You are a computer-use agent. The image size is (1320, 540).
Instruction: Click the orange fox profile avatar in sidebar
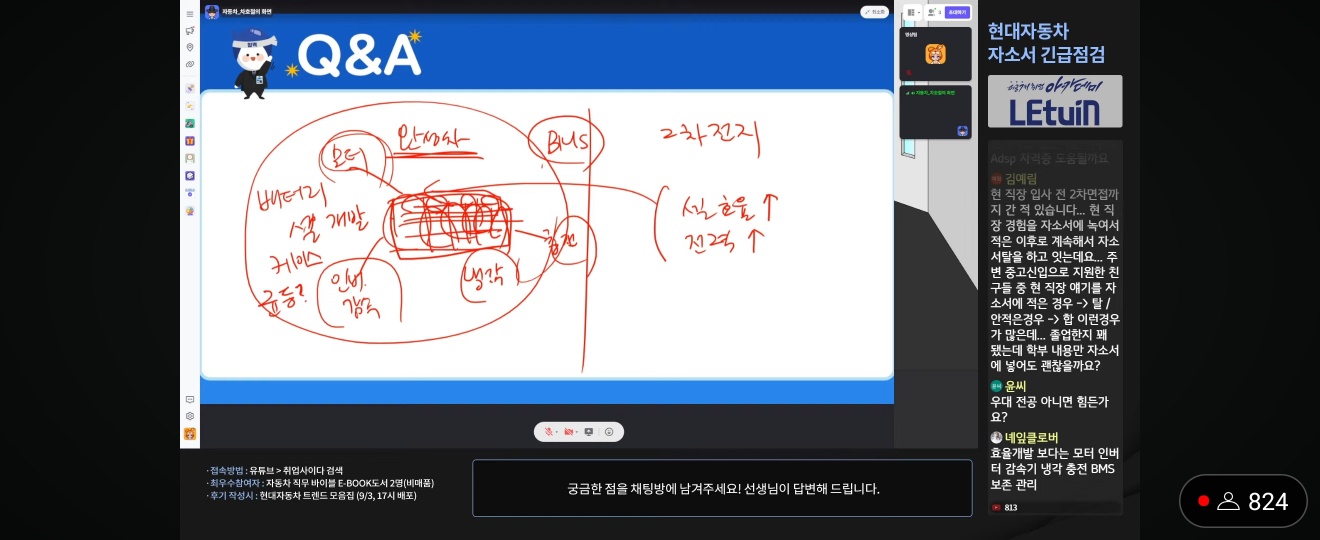(x=190, y=434)
